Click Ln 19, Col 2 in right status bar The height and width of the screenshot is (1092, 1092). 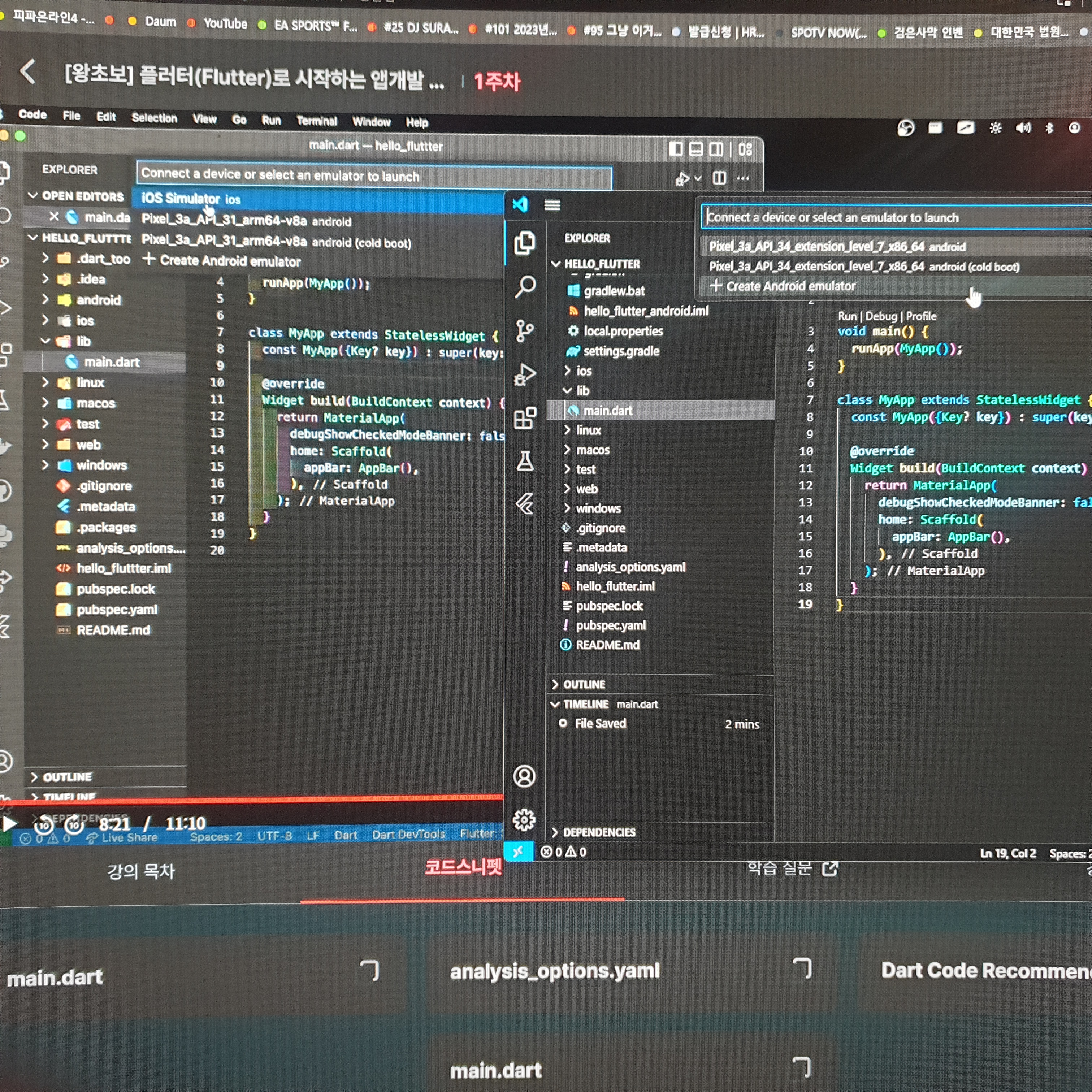[1008, 853]
